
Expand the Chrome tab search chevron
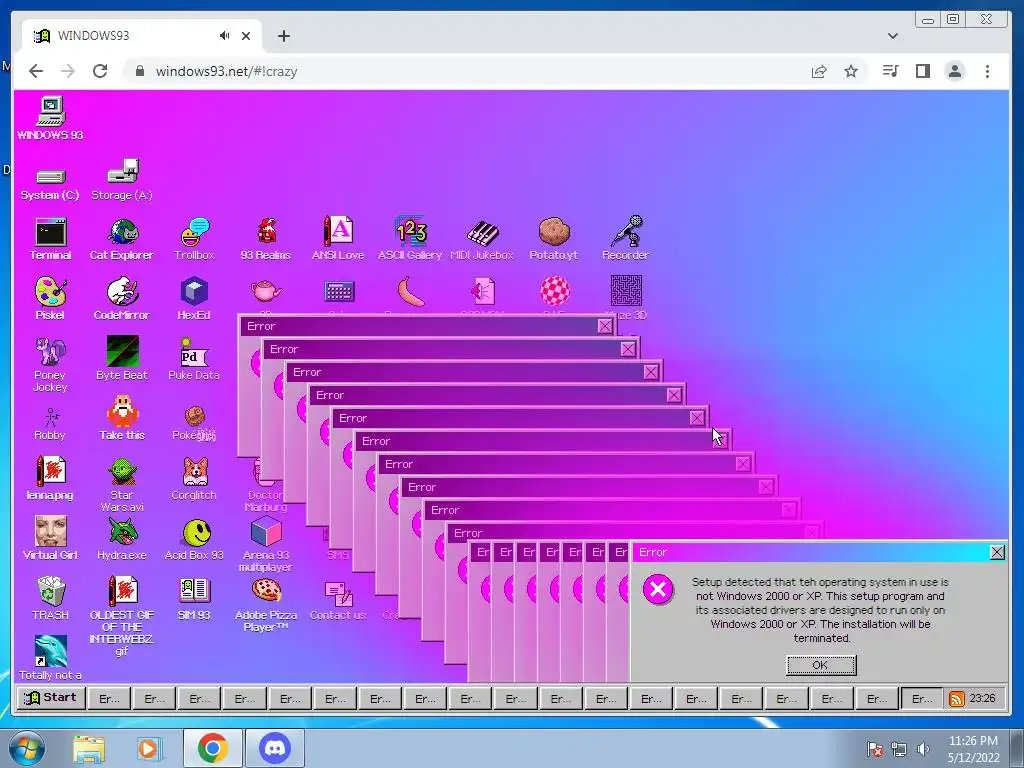click(x=893, y=36)
